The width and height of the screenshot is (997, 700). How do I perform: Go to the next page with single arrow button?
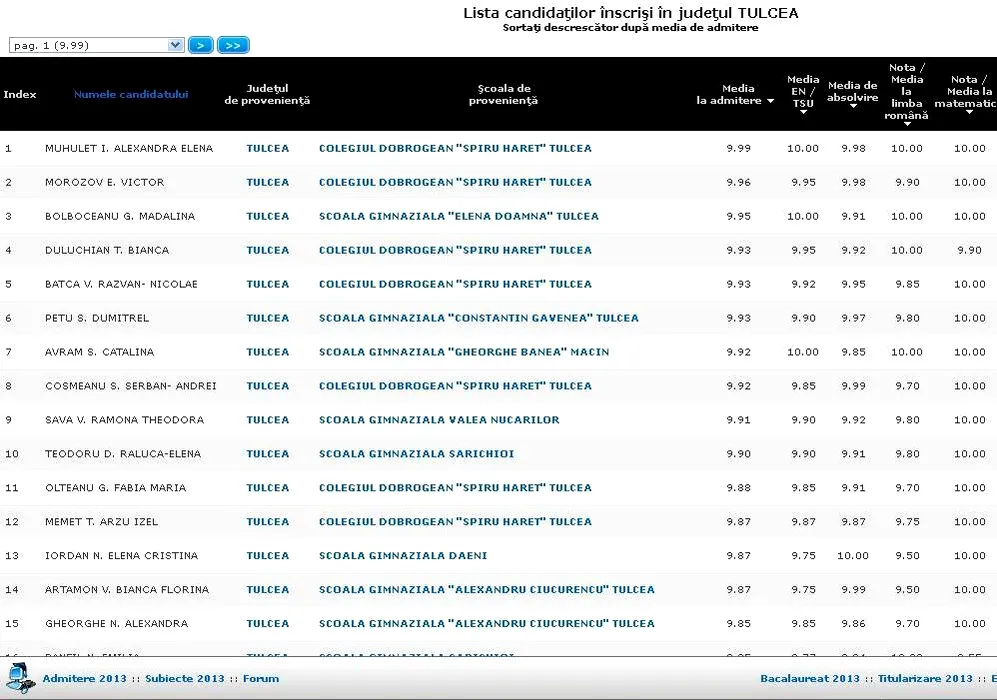click(x=201, y=45)
